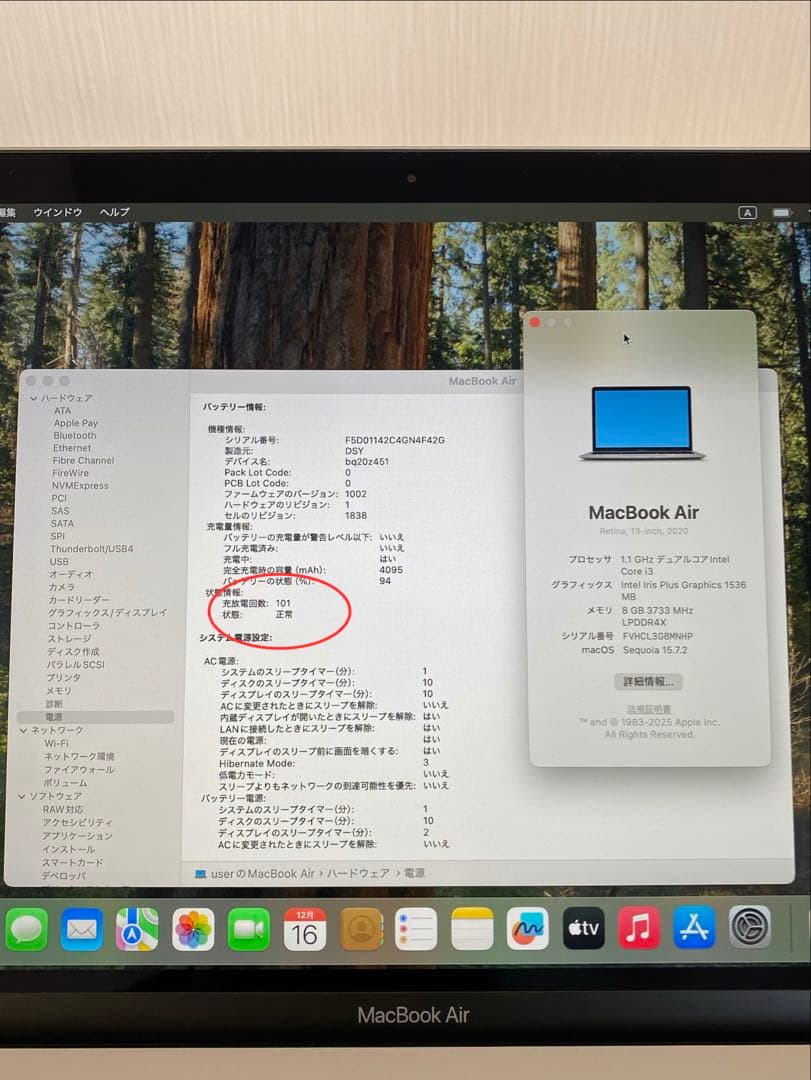The image size is (811, 1080).
Task: Open the Notes app
Action: [471, 930]
